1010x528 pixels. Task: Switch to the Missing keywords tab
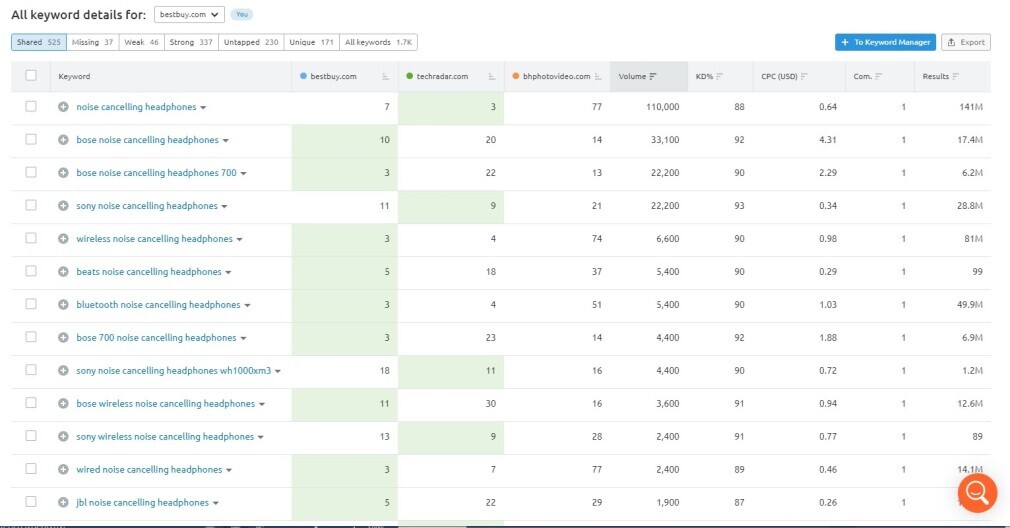click(x=93, y=42)
